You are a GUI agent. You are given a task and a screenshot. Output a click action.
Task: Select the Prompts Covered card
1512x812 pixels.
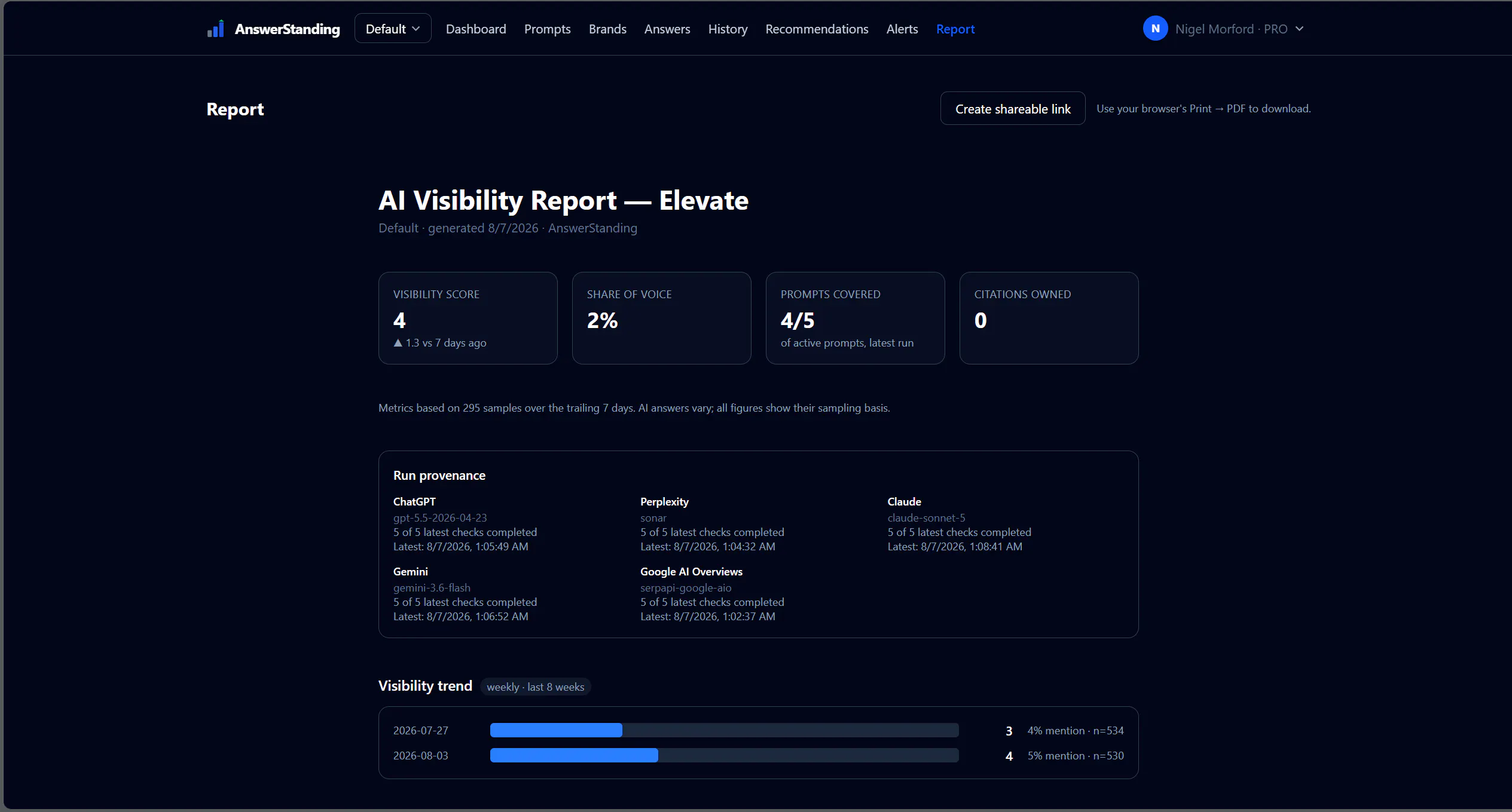coord(856,318)
